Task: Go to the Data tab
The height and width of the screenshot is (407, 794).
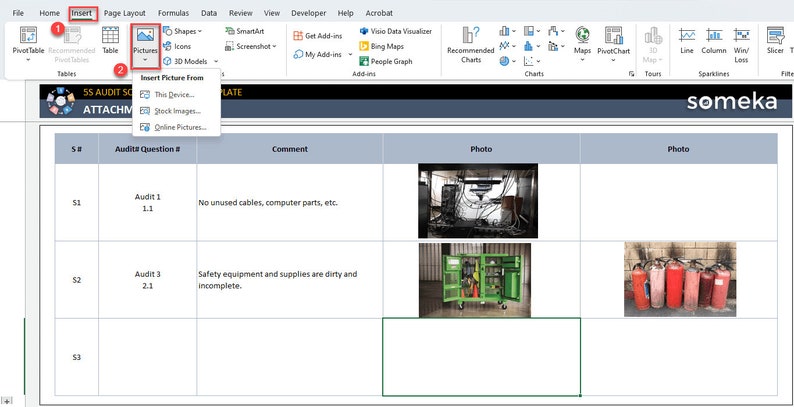Action: pyautogui.click(x=209, y=13)
